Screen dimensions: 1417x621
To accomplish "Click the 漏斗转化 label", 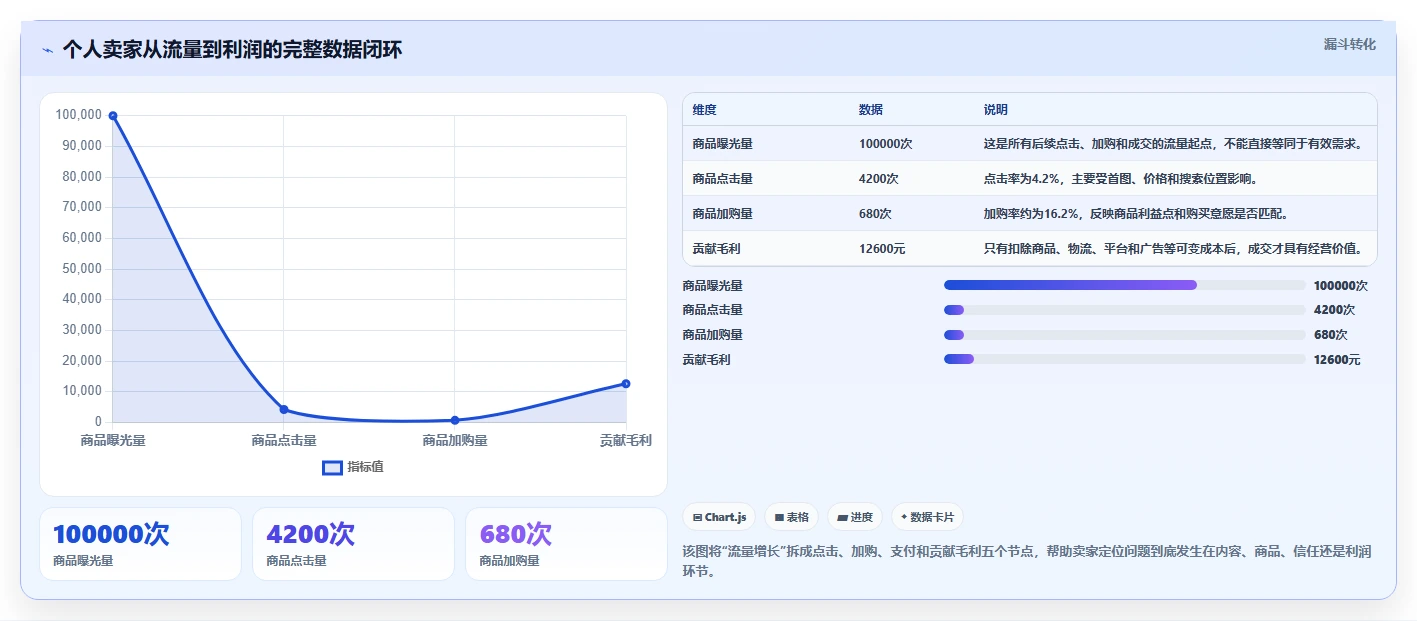I will pyautogui.click(x=1350, y=44).
